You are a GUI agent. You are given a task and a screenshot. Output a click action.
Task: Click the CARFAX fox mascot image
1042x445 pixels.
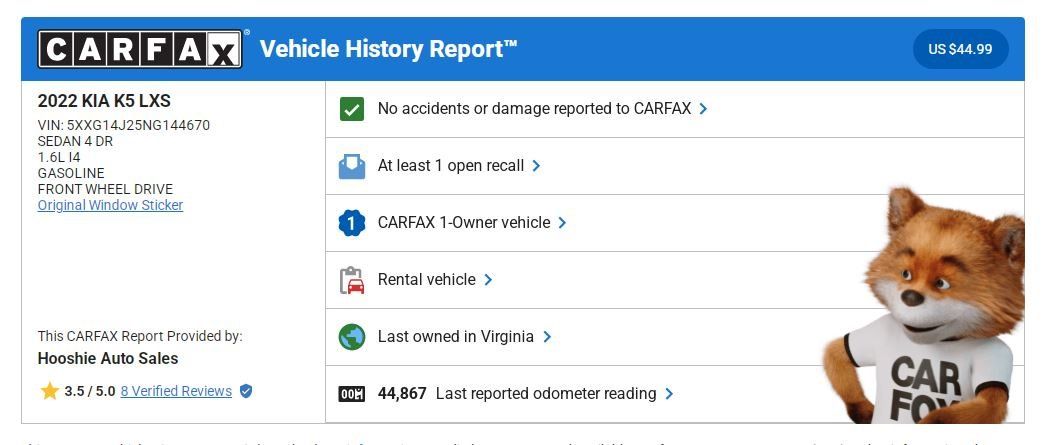point(928,307)
